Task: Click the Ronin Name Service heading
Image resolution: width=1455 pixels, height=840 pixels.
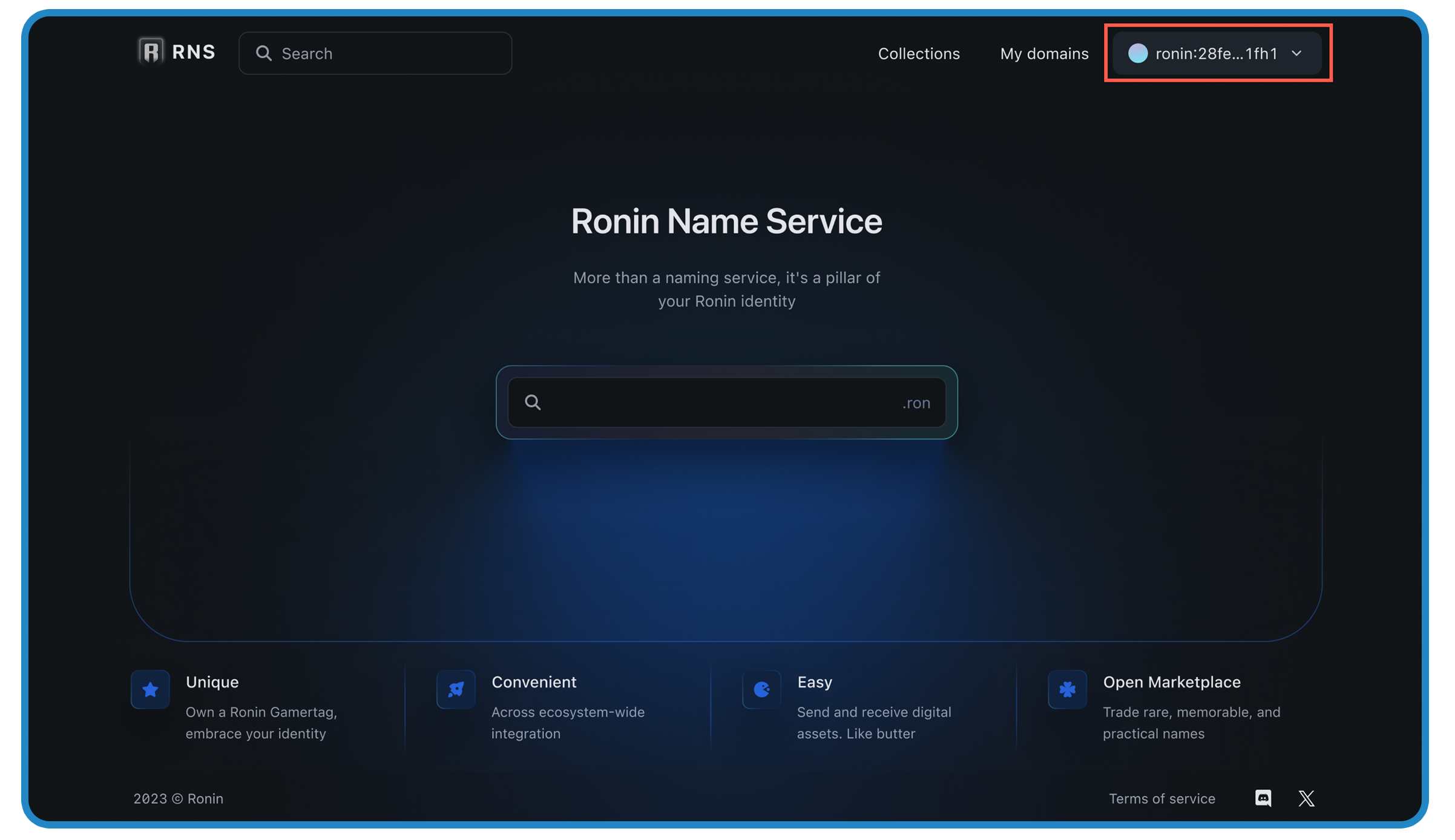Action: tap(726, 221)
